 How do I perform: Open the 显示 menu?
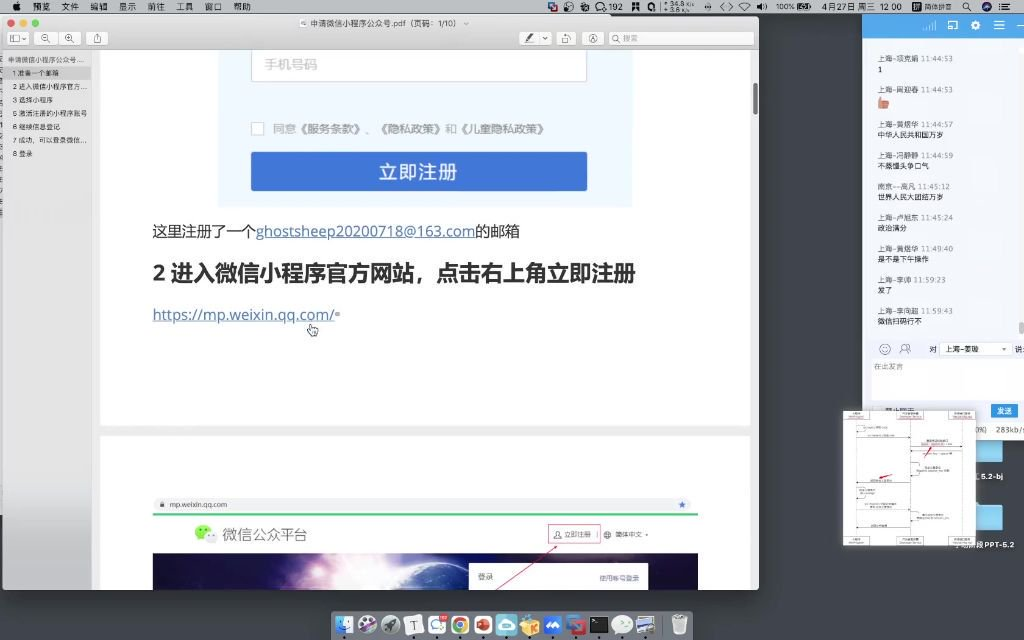(x=127, y=7)
